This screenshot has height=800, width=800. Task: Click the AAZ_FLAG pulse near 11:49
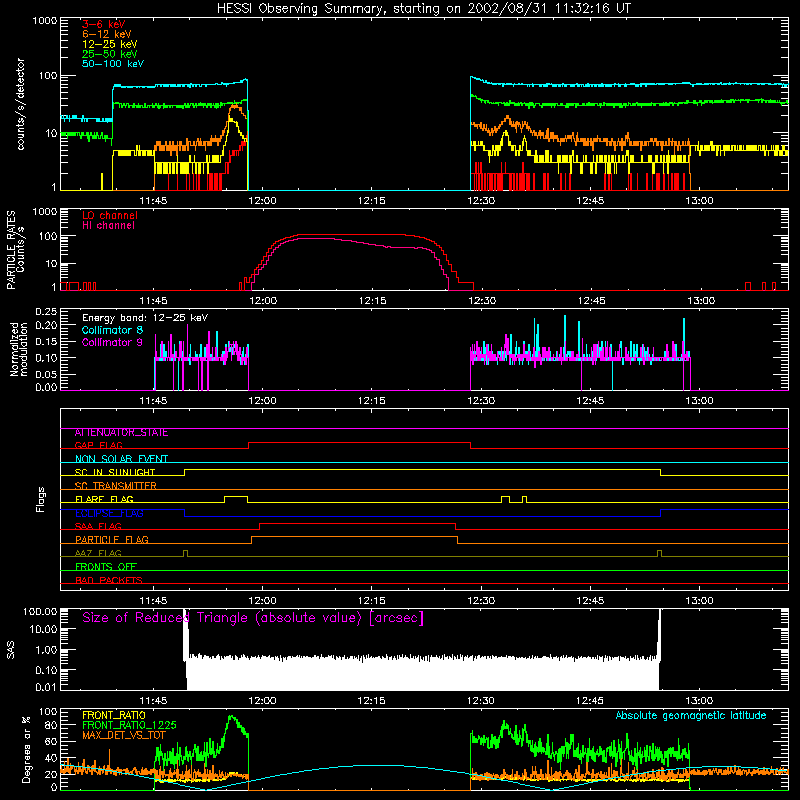185,553
